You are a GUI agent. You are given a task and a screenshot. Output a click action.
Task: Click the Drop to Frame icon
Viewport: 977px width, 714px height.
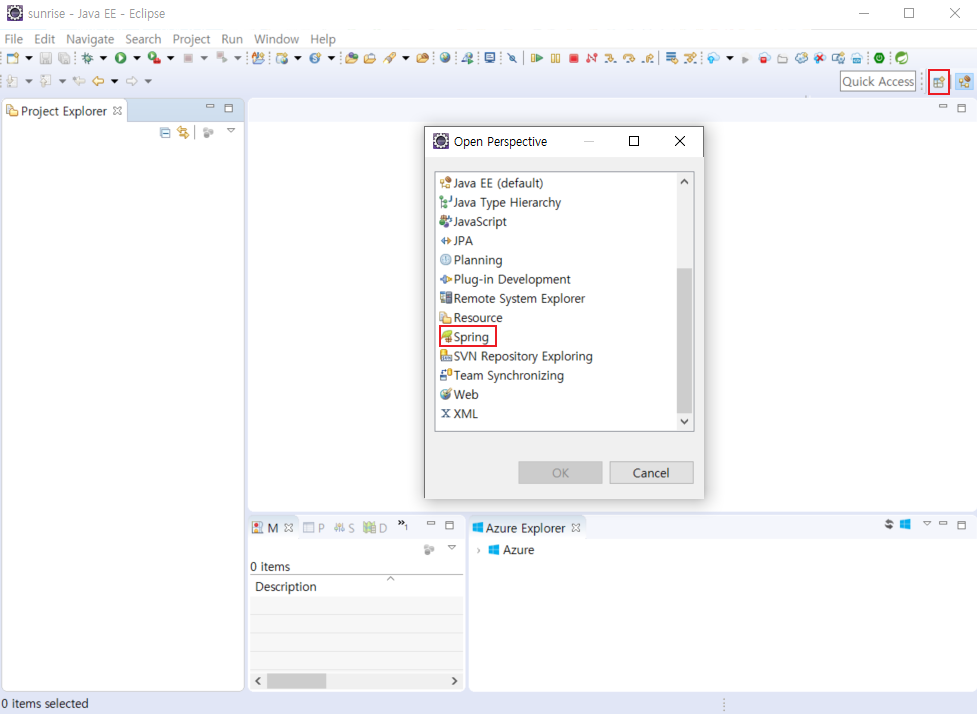pyautogui.click(x=672, y=58)
